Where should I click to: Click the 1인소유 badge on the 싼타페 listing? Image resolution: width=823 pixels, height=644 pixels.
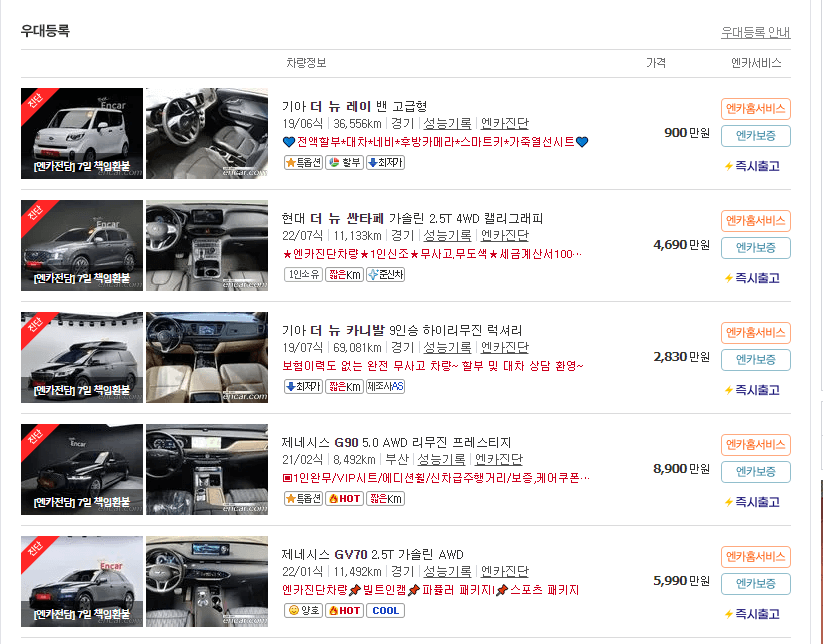pos(304,273)
